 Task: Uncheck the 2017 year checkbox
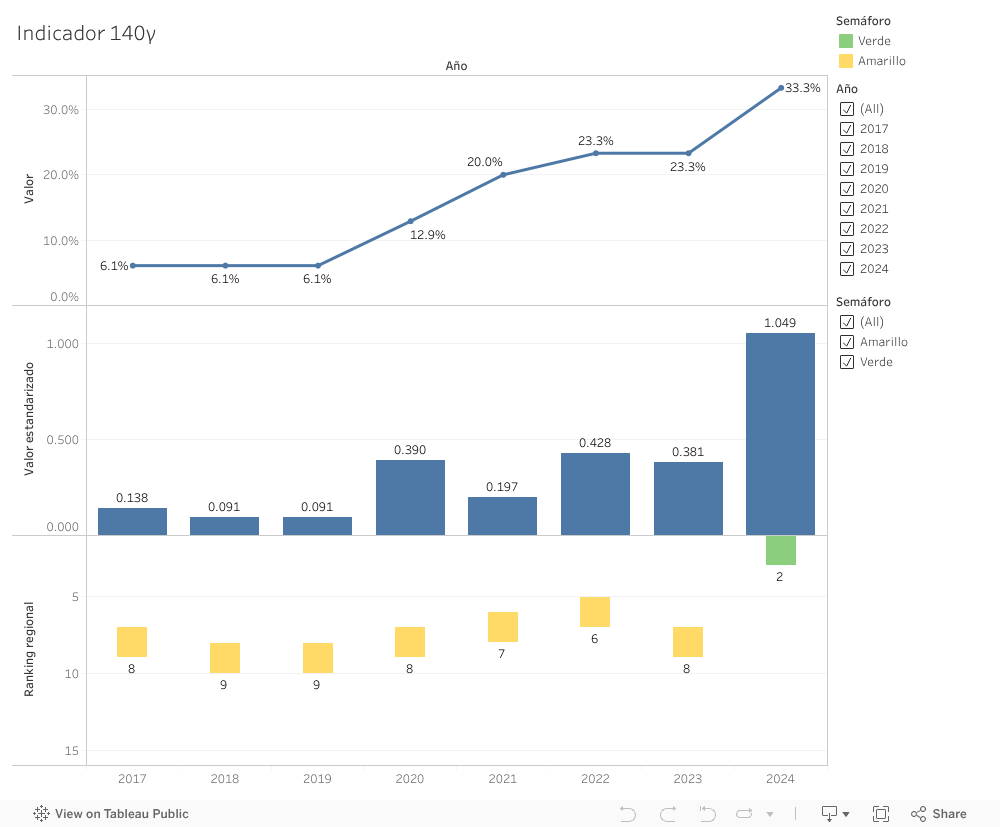pos(845,128)
